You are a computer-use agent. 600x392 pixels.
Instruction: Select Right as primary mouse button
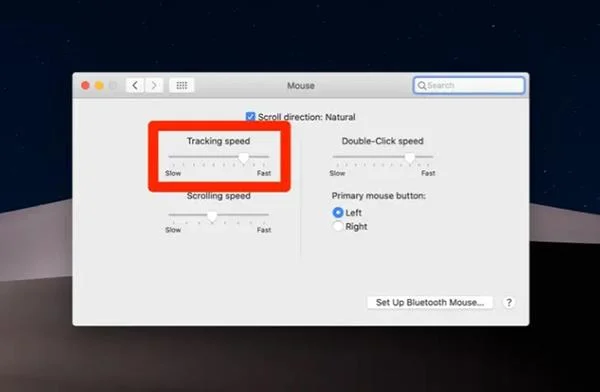(x=338, y=226)
